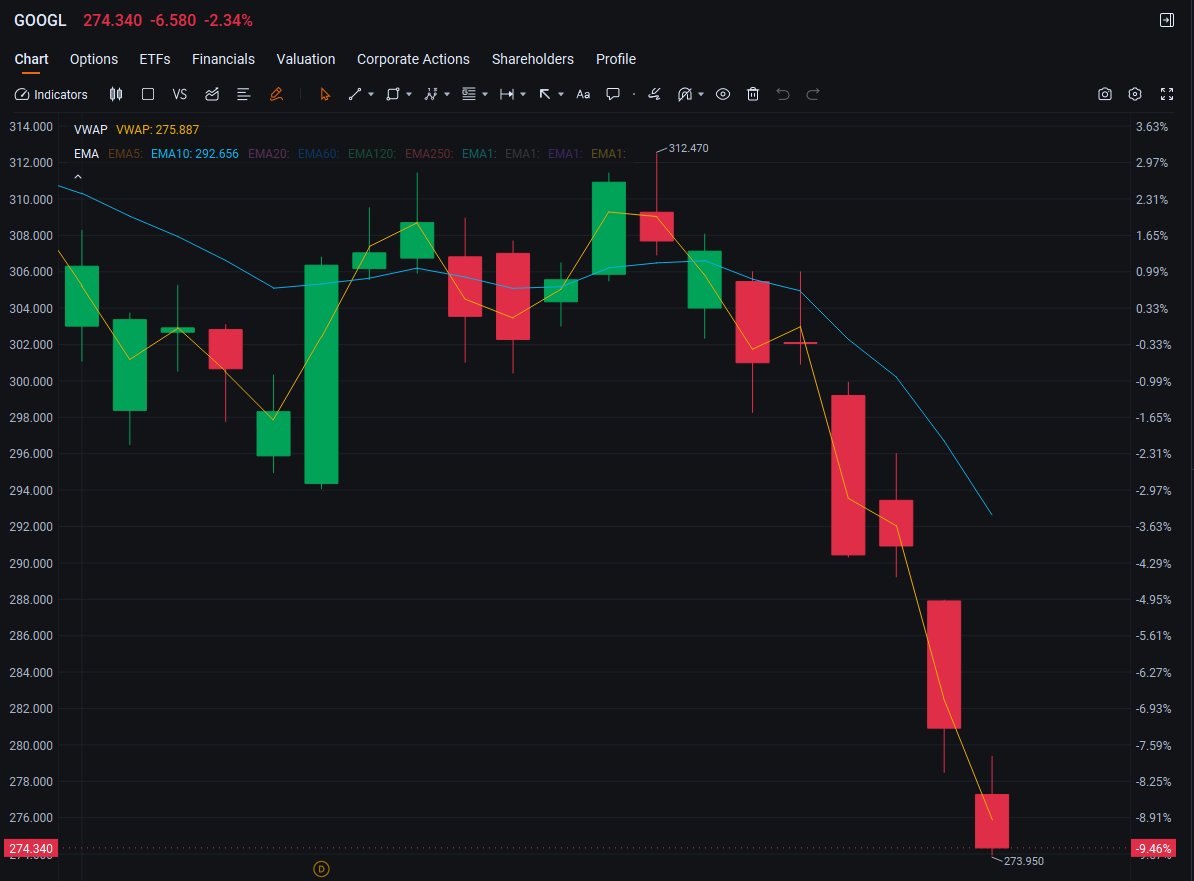This screenshot has height=881, width=1194.
Task: Toggle the EMA60 line
Action: coord(318,154)
